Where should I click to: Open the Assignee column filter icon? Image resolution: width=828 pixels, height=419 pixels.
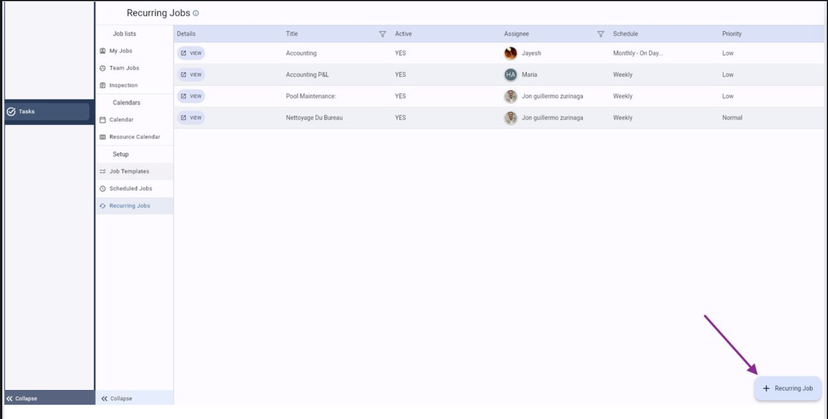tap(600, 34)
